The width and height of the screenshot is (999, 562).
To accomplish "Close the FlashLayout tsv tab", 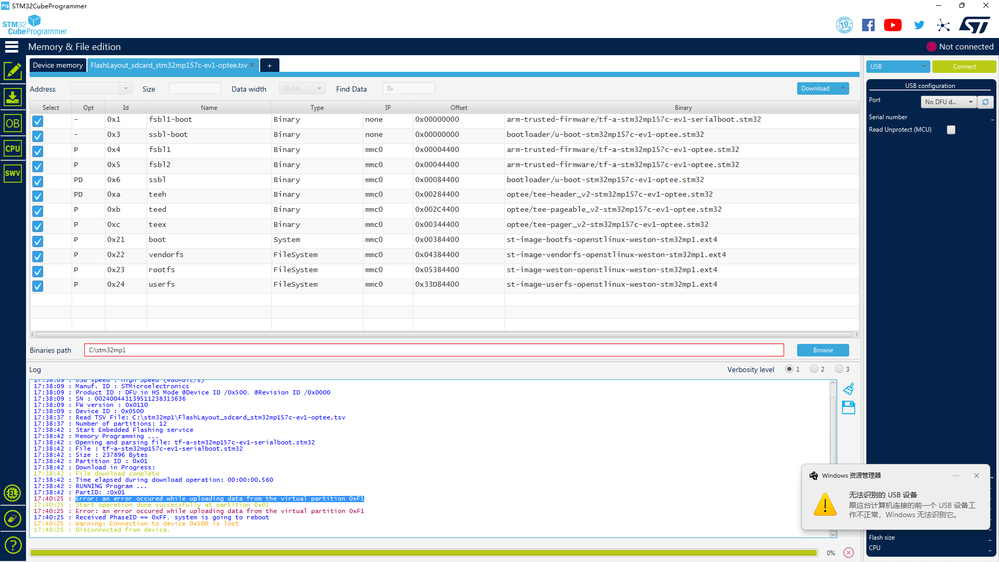I will point(252,65).
